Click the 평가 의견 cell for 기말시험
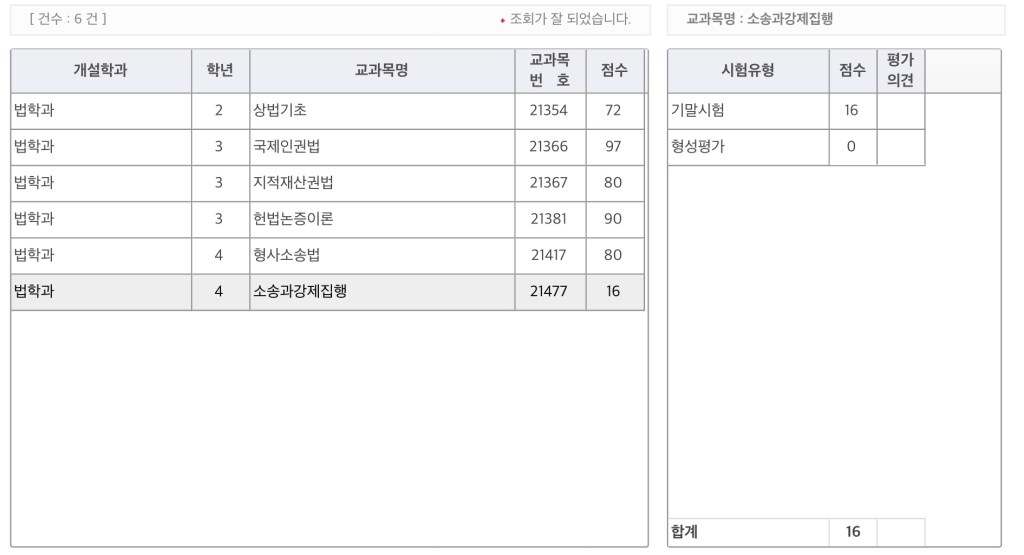Image resolution: width=1024 pixels, height=555 pixels. coord(900,111)
